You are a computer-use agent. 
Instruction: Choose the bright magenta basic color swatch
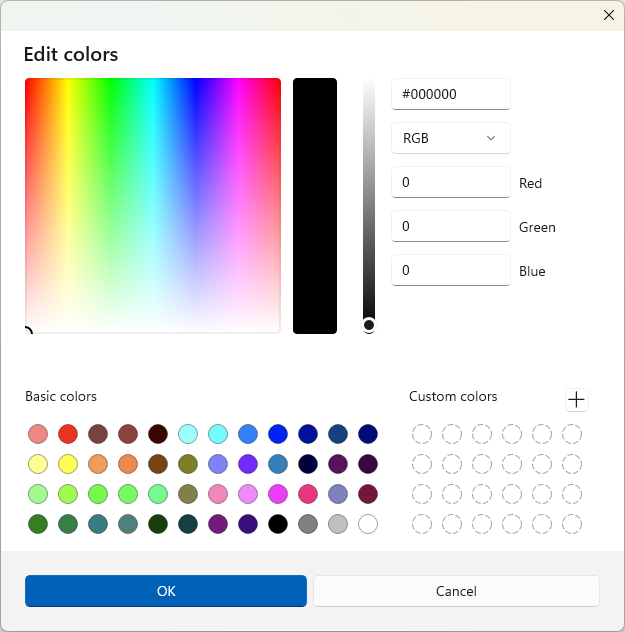[278, 494]
